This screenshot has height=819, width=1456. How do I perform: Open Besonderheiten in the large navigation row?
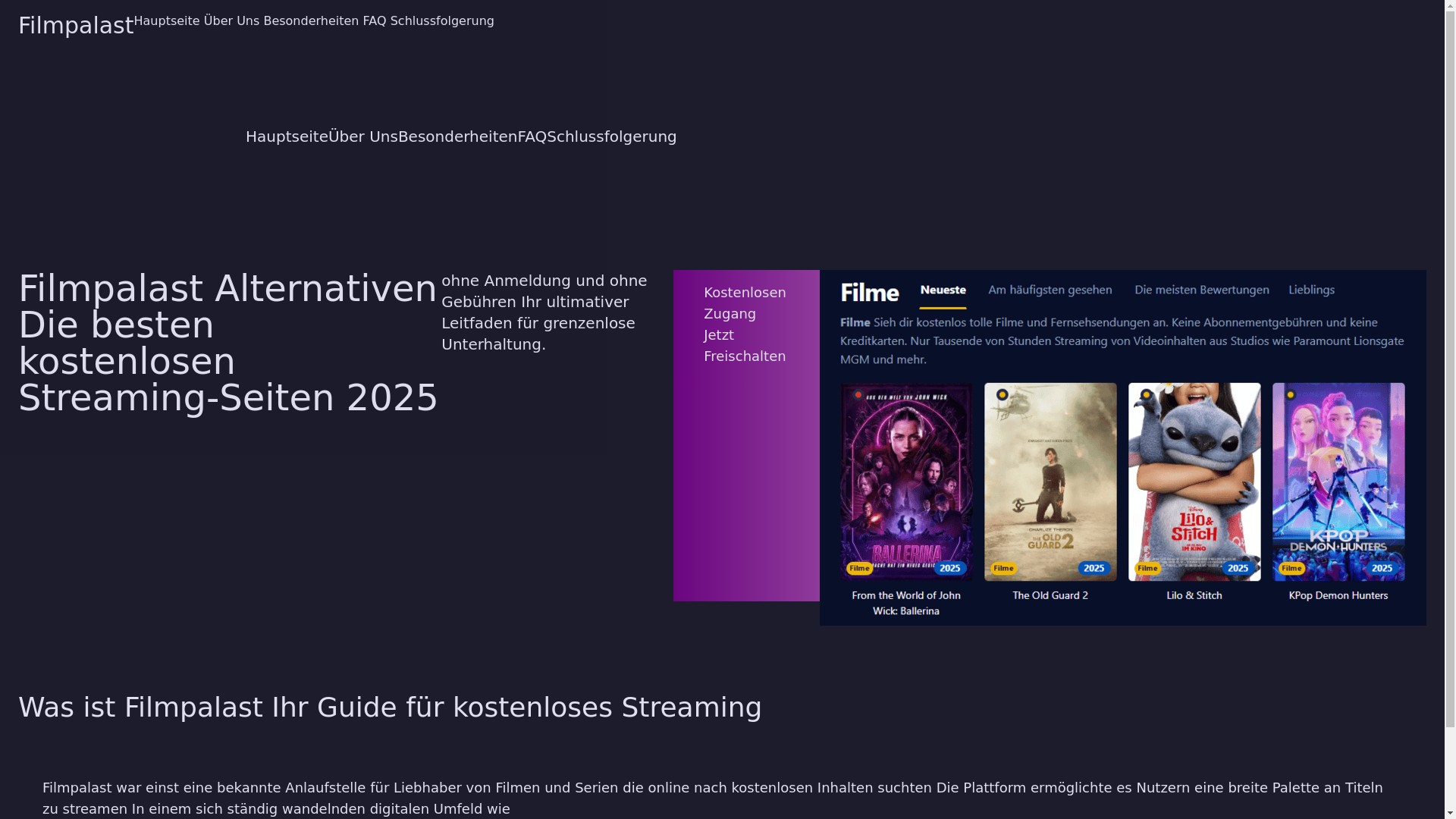(458, 136)
